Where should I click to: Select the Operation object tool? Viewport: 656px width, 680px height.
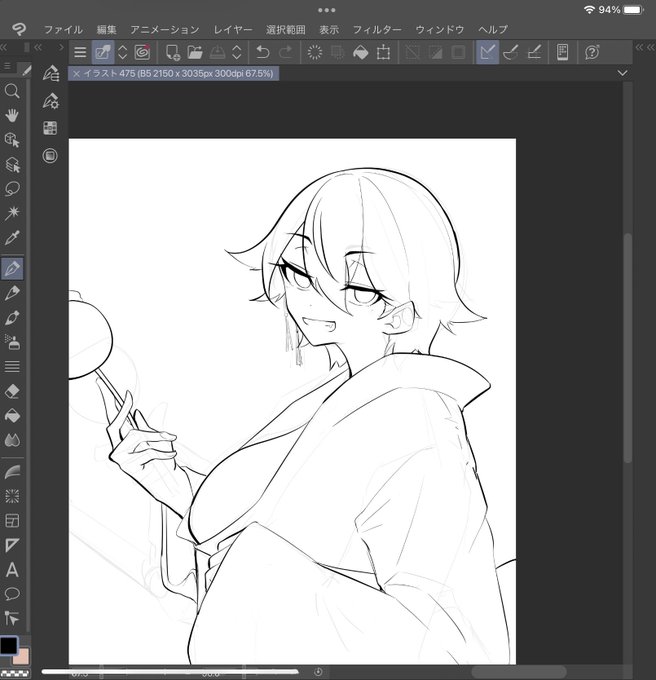[12, 140]
